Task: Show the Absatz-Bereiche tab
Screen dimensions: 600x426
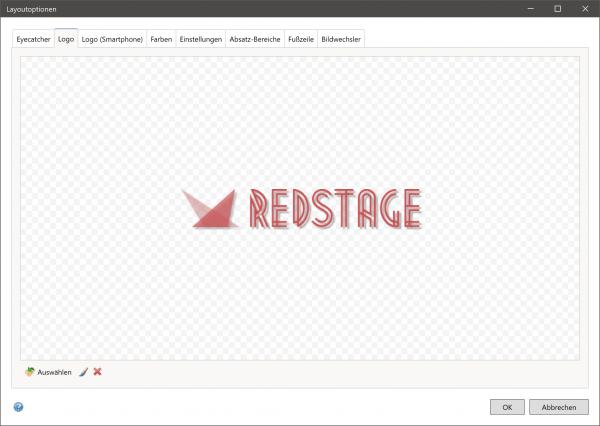Action: [254, 40]
